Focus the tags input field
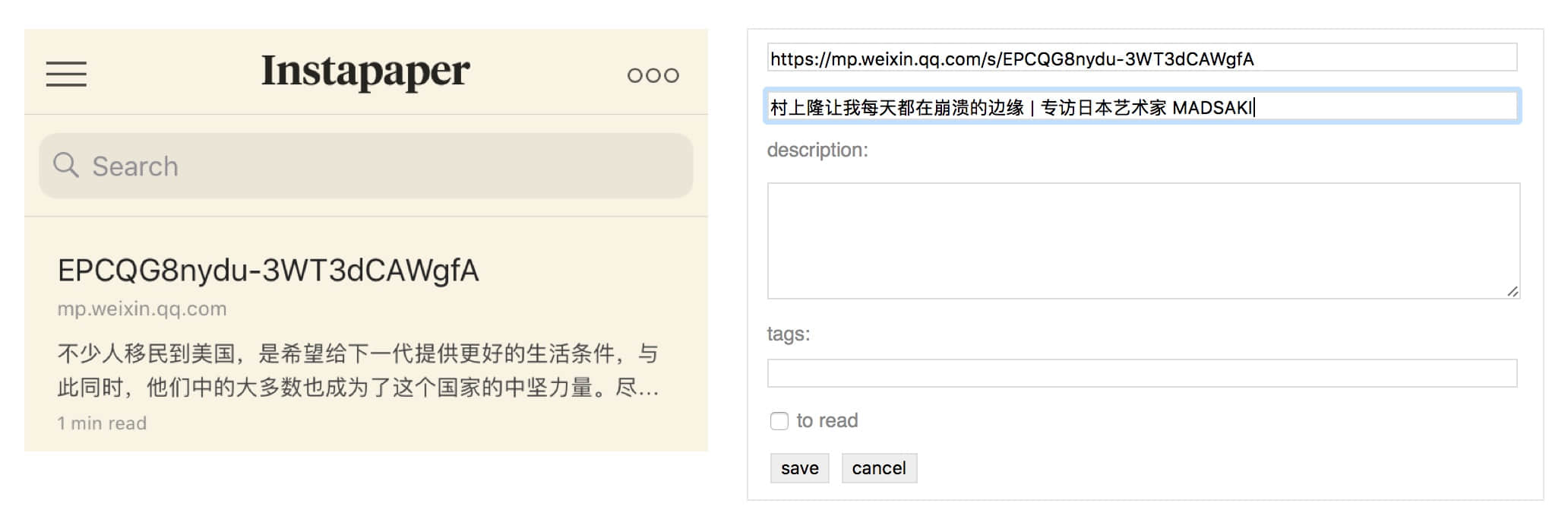Image resolution: width=1568 pixels, height=529 pixels. tap(1141, 373)
